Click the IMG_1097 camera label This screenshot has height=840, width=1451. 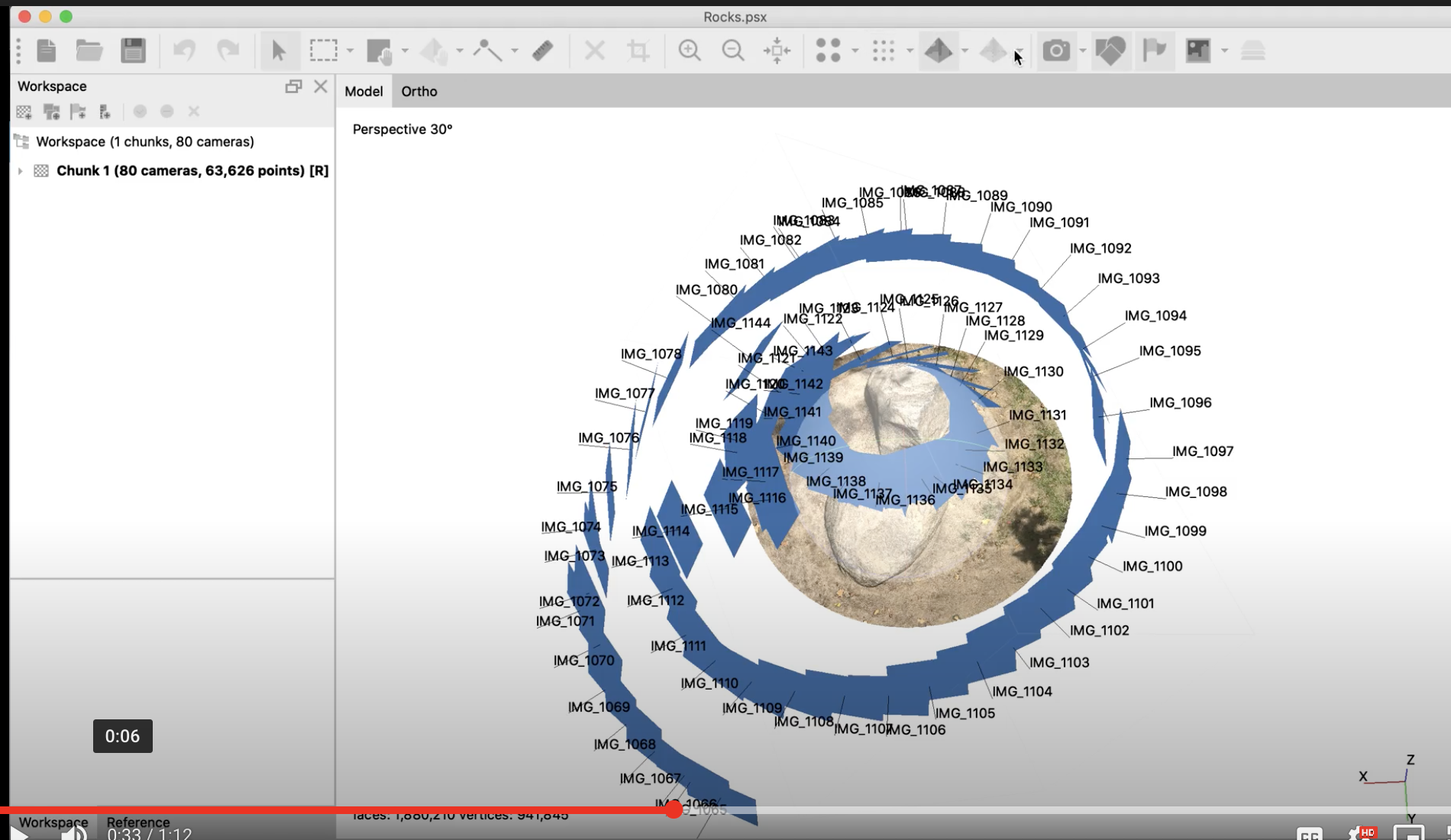pyautogui.click(x=1202, y=451)
